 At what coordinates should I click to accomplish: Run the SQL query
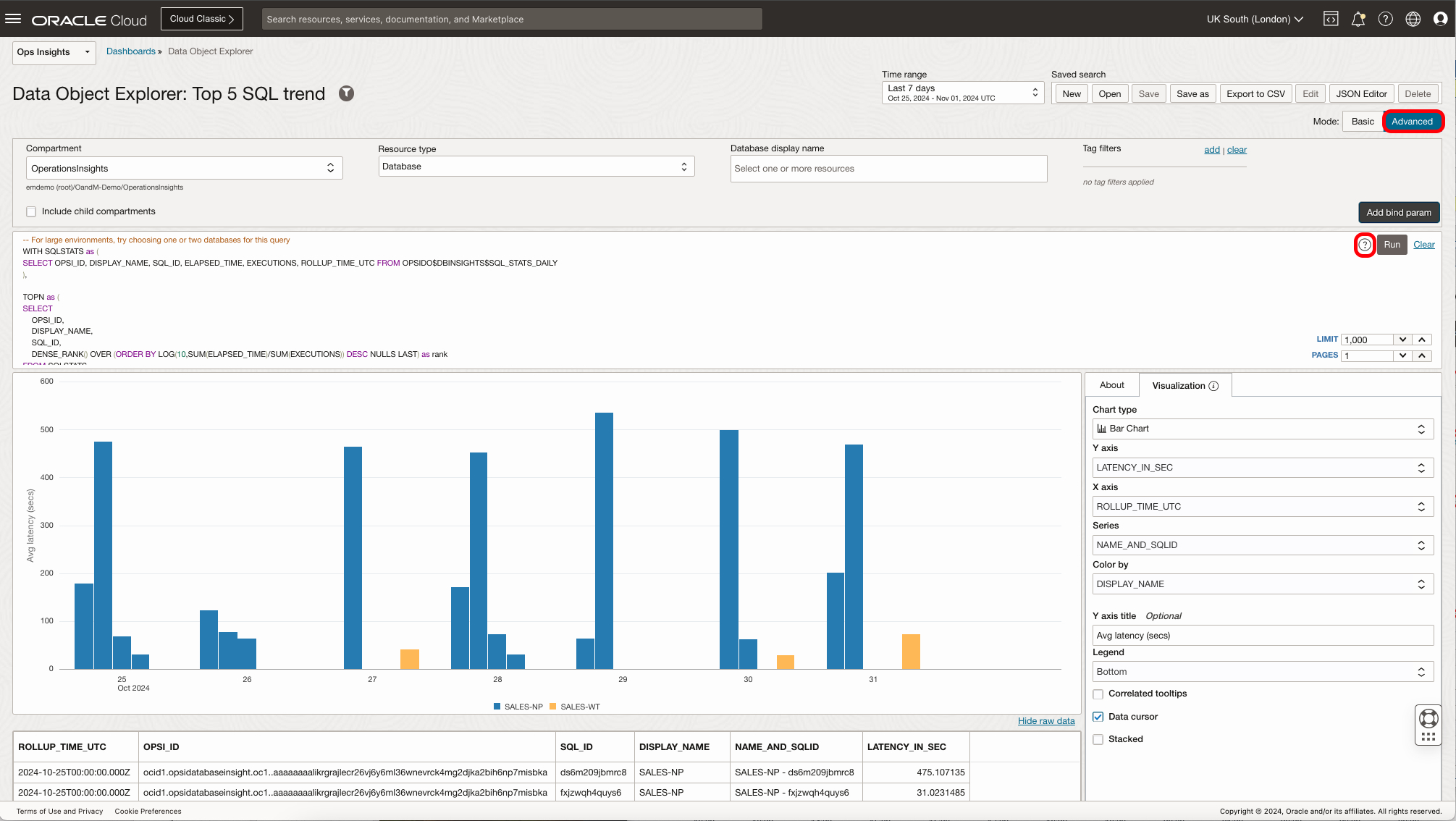pyautogui.click(x=1392, y=245)
